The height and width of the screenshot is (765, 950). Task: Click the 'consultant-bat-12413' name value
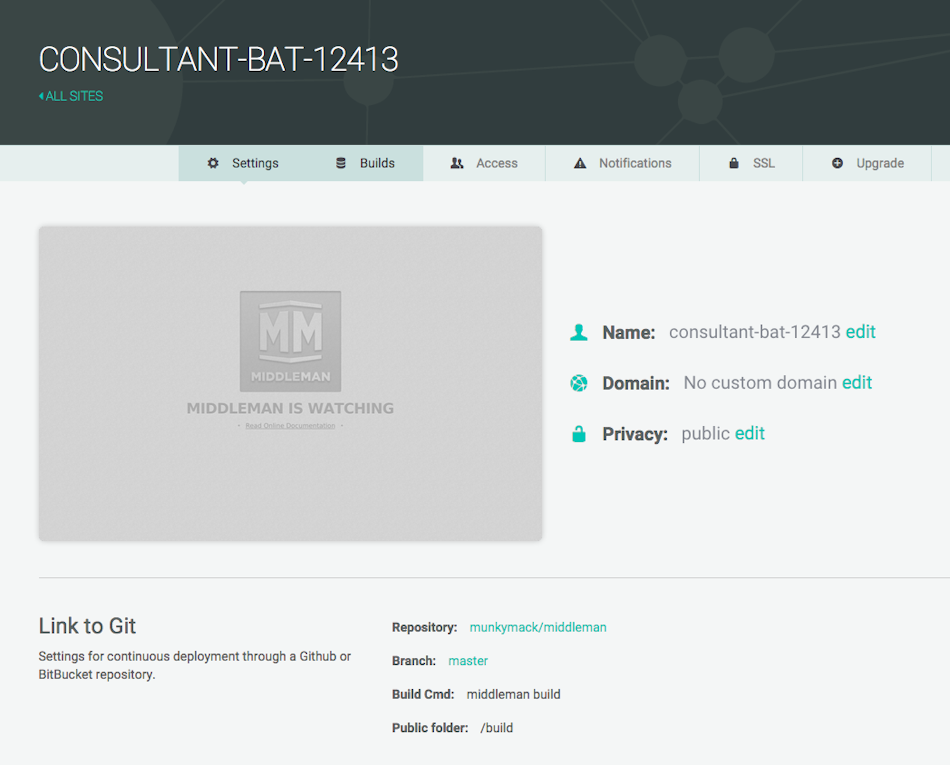point(754,332)
